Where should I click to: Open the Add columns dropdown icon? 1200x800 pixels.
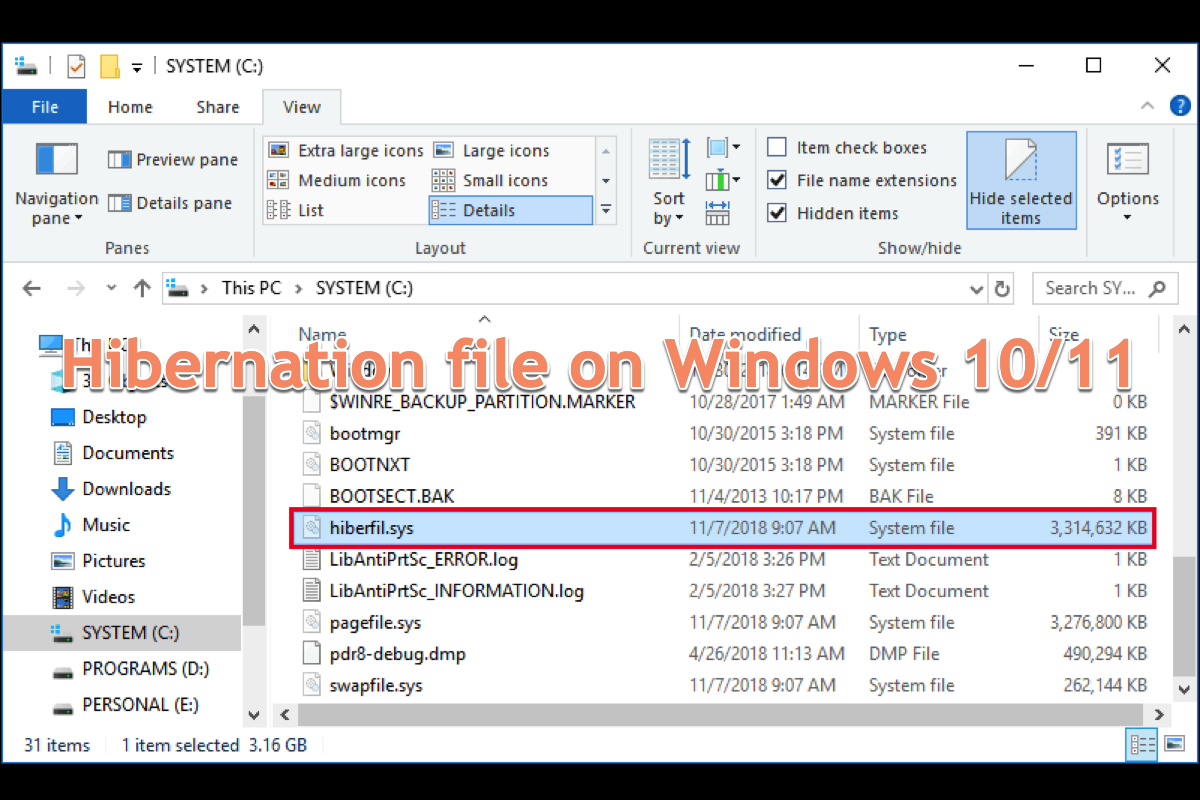point(723,181)
